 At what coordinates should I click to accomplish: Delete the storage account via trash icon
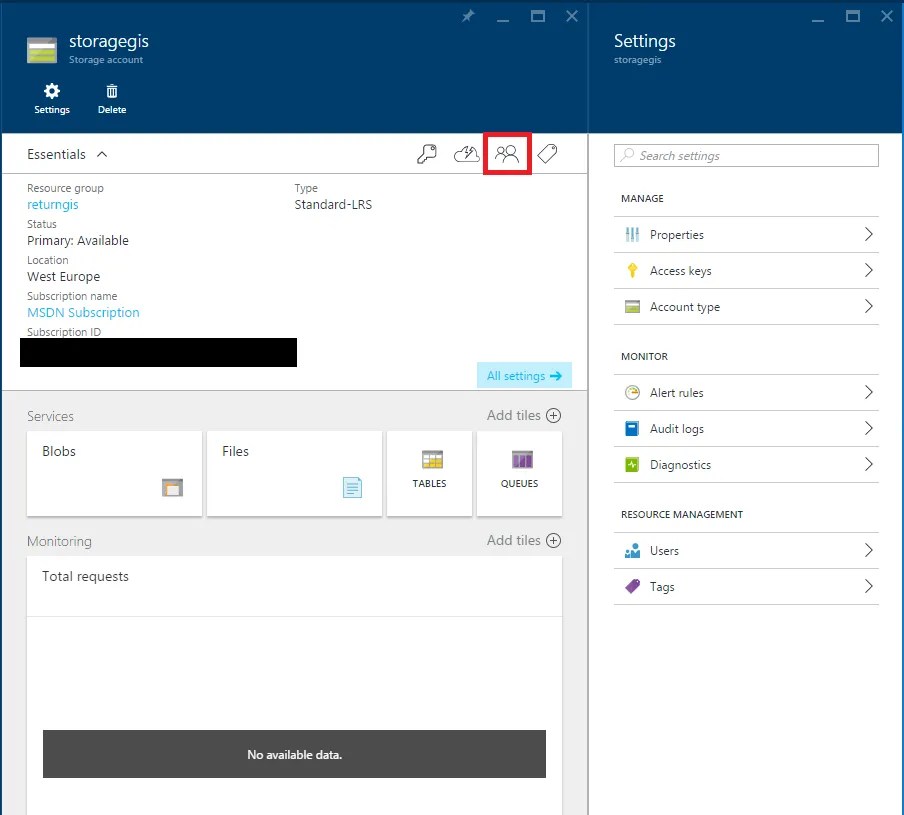click(112, 99)
